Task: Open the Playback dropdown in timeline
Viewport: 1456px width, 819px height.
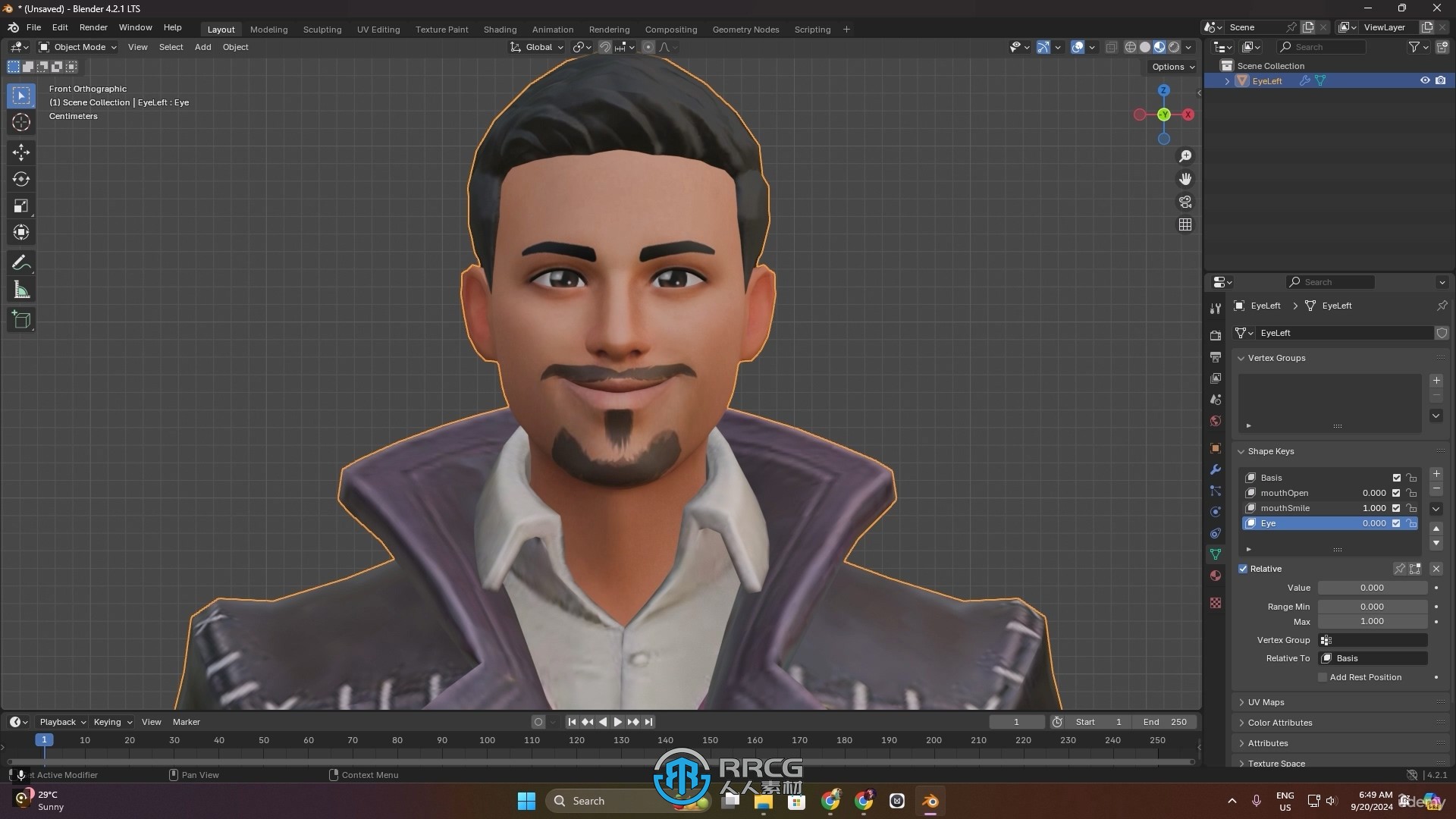Action: tap(62, 722)
